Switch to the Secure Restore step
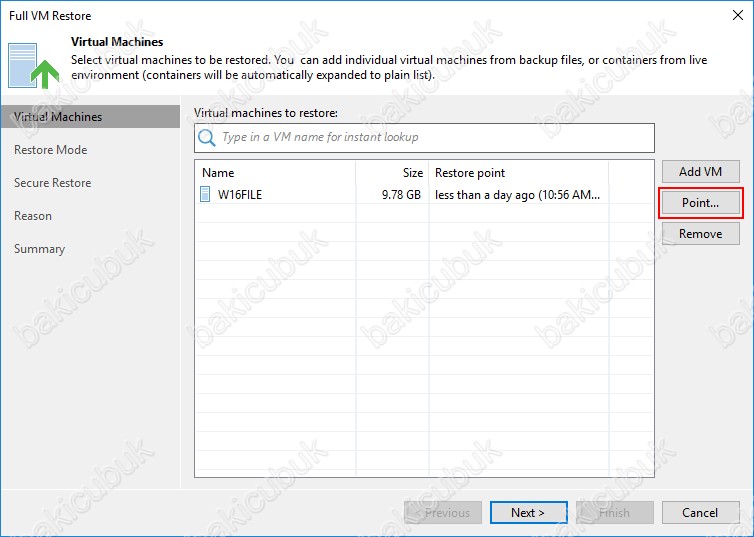 pos(52,183)
